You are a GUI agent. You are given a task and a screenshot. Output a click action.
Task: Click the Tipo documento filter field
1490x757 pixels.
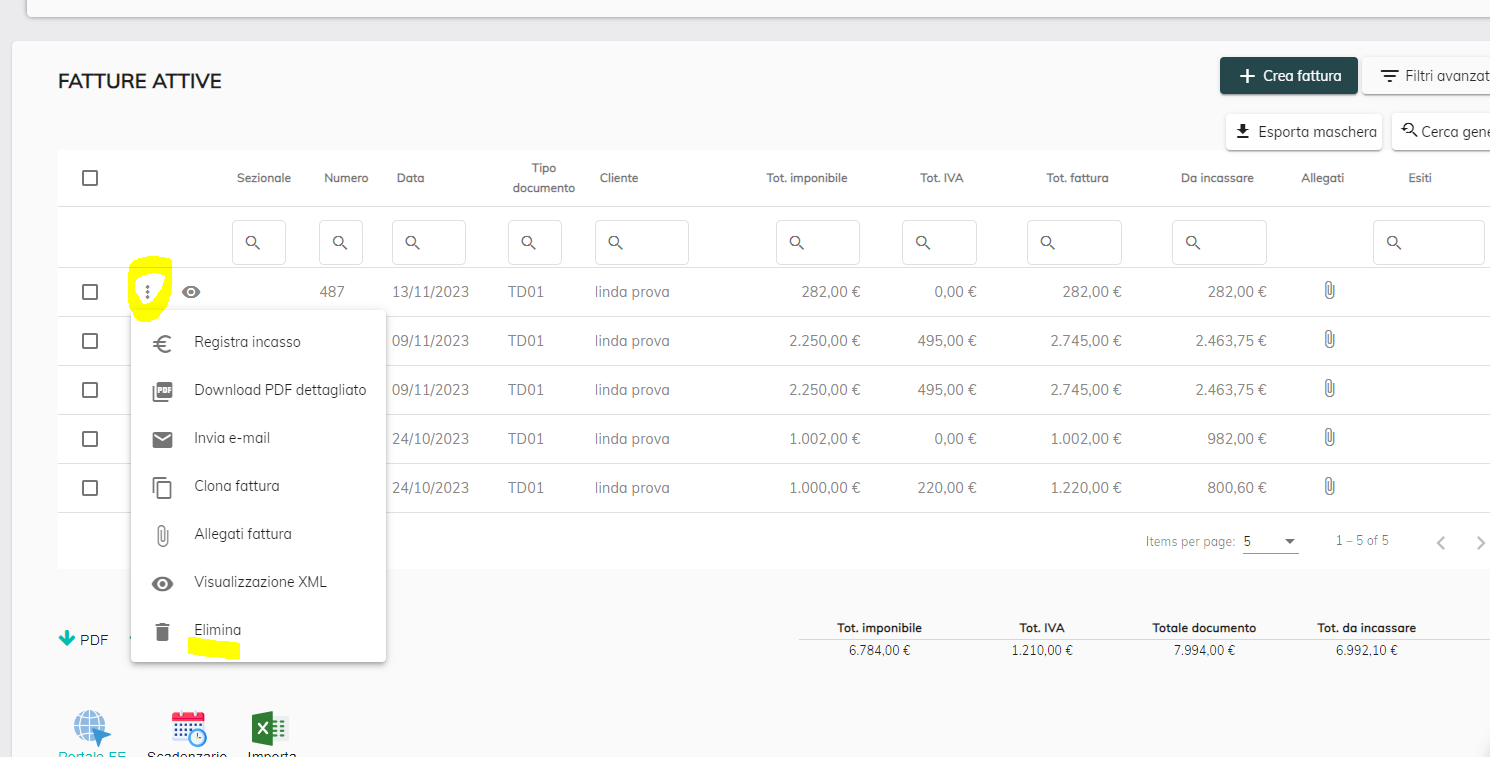pyautogui.click(x=535, y=242)
